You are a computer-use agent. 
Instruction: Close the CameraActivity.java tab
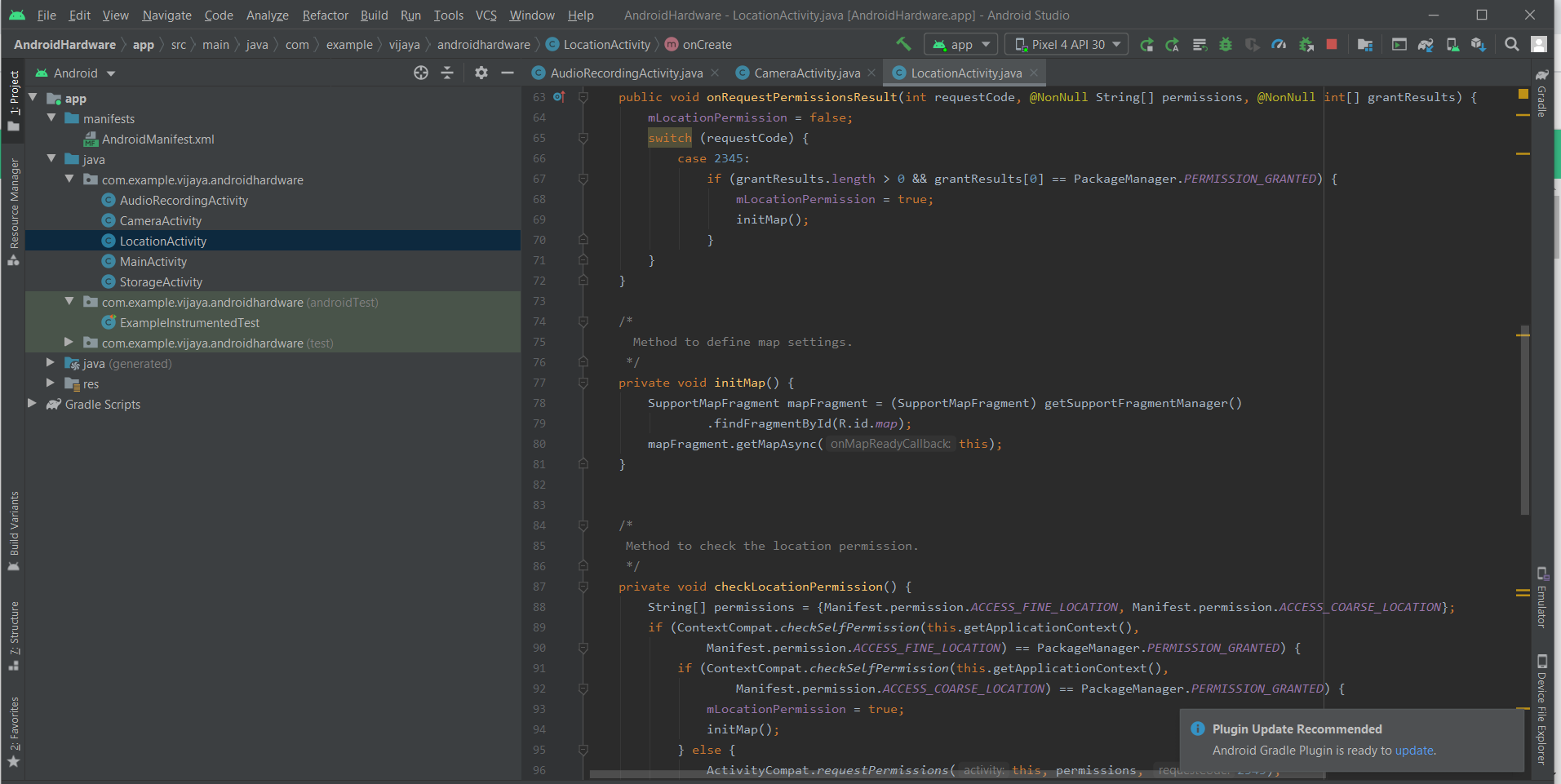pyautogui.click(x=871, y=73)
